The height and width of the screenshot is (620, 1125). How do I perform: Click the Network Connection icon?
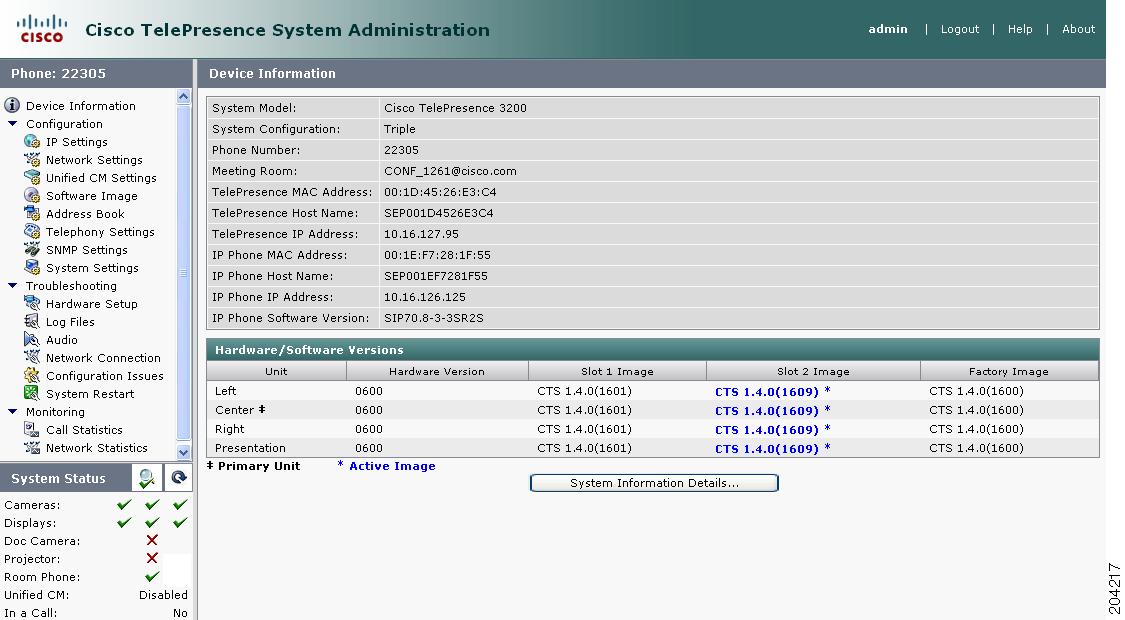coord(32,357)
